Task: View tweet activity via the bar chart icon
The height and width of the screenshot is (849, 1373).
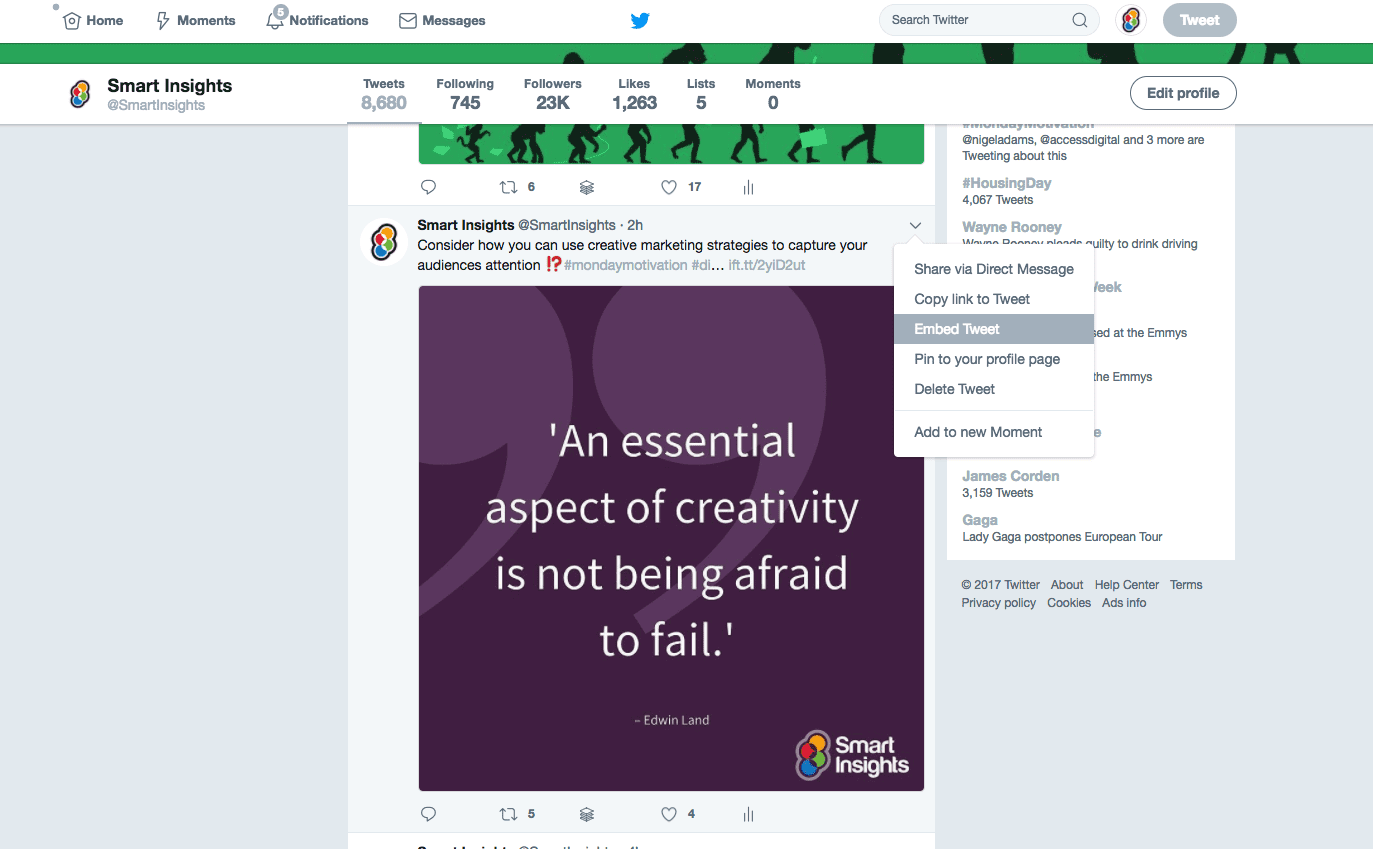Action: point(748,813)
